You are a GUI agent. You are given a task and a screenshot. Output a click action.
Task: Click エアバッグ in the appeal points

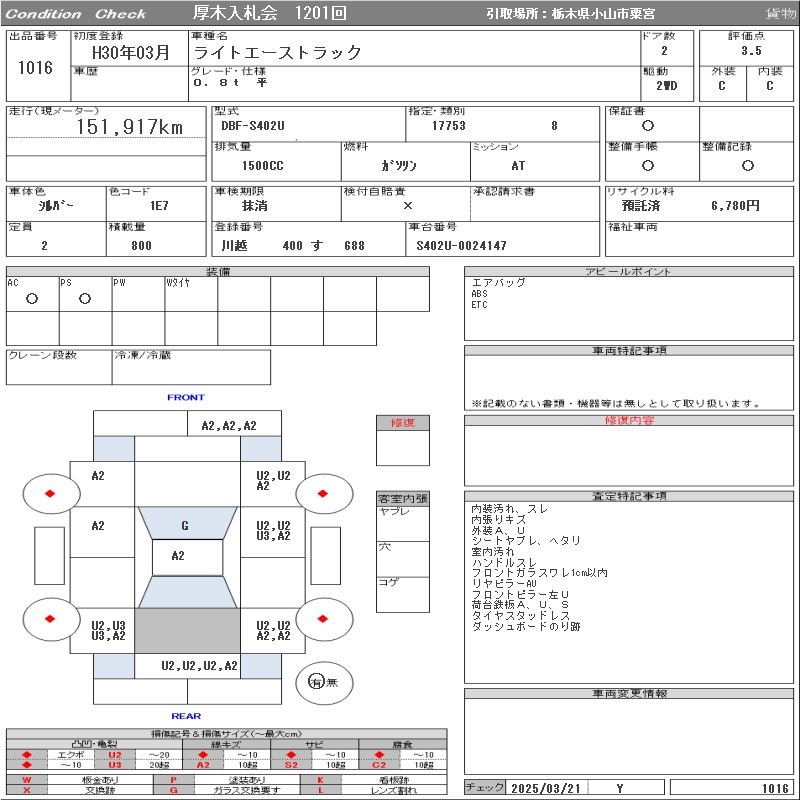coord(498,283)
